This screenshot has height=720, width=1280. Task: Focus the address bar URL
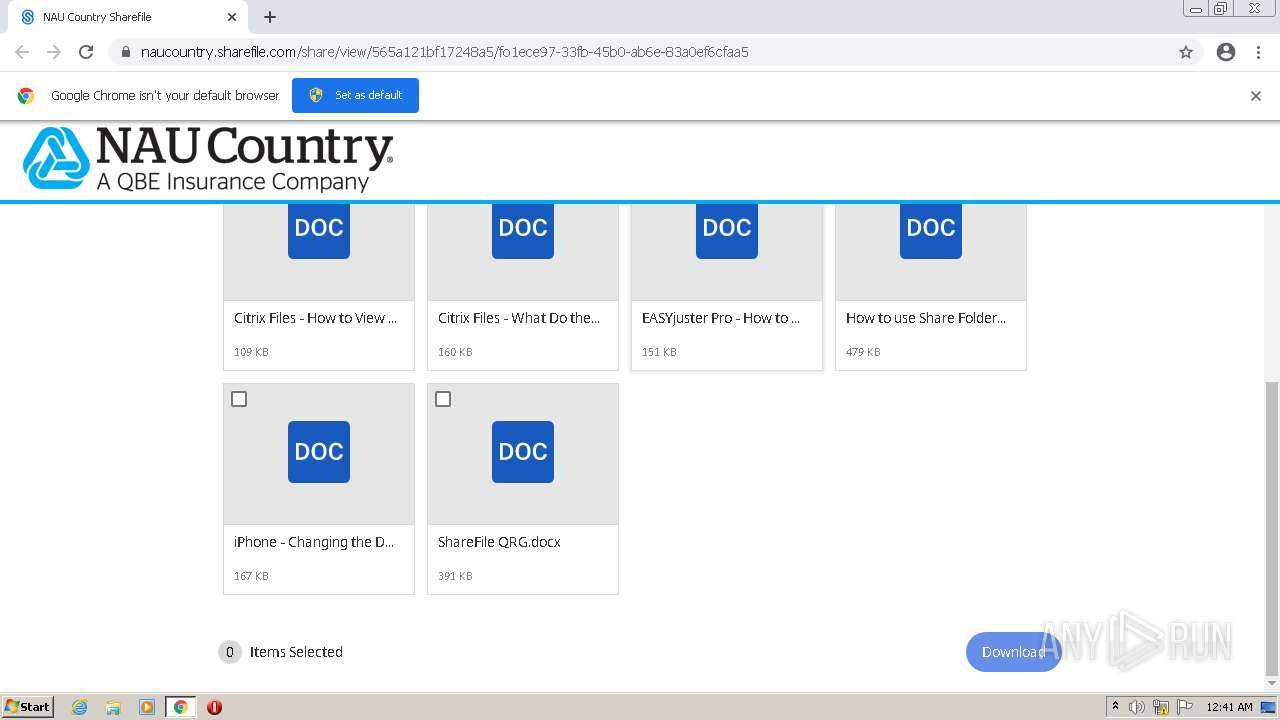[x=444, y=52]
